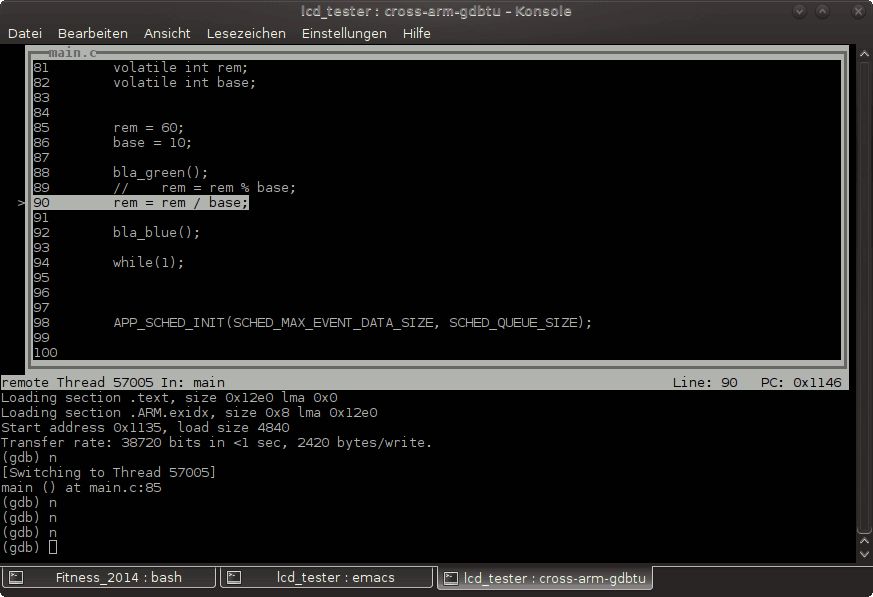Click the terminal icon on the emacs tab
The image size is (873, 597).
pyautogui.click(x=234, y=578)
